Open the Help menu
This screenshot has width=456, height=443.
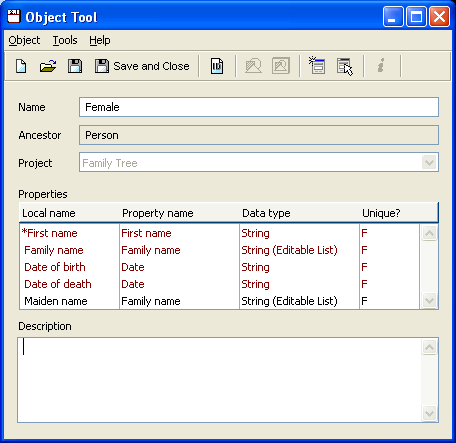100,40
